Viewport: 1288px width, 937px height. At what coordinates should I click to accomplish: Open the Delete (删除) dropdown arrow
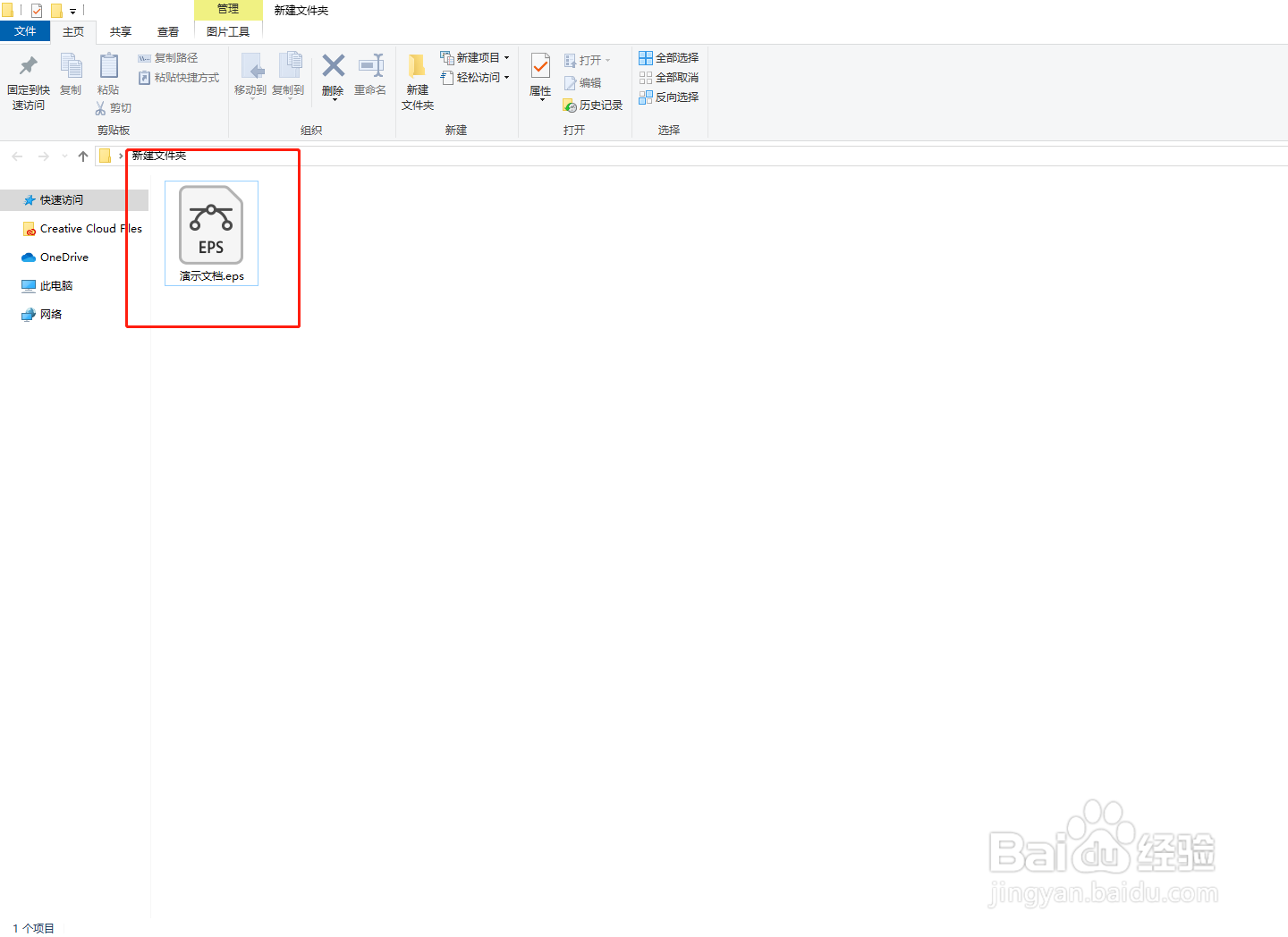point(334,99)
